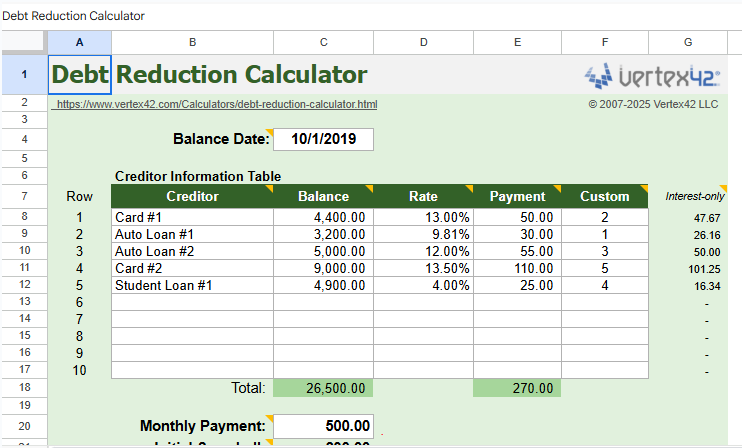Click the Custom column heading cell

[604, 197]
